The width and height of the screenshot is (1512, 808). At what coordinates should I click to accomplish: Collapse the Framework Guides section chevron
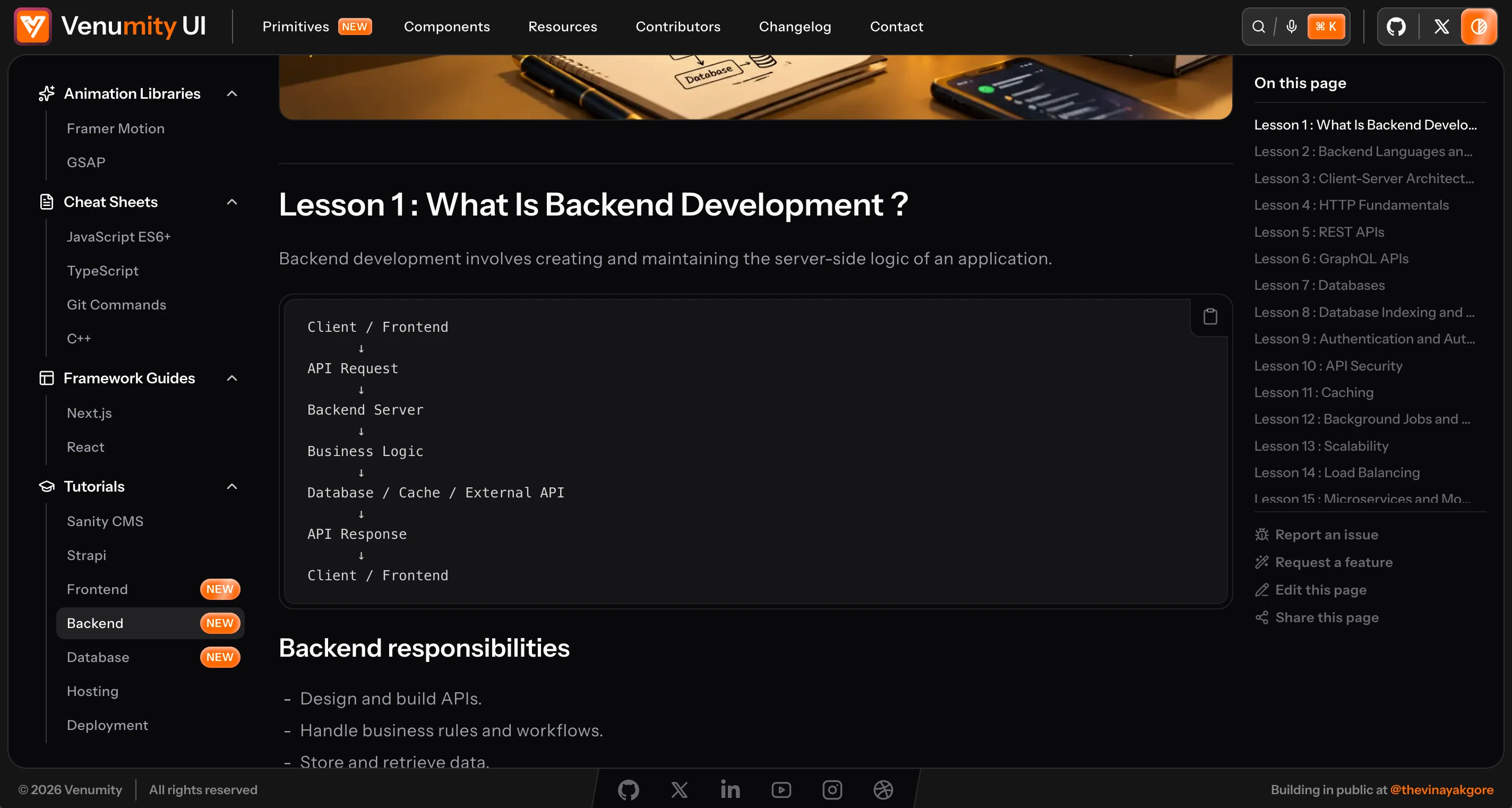pos(232,378)
